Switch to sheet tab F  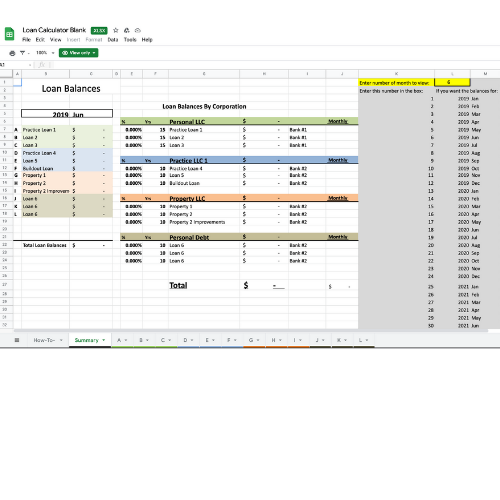tap(229, 340)
